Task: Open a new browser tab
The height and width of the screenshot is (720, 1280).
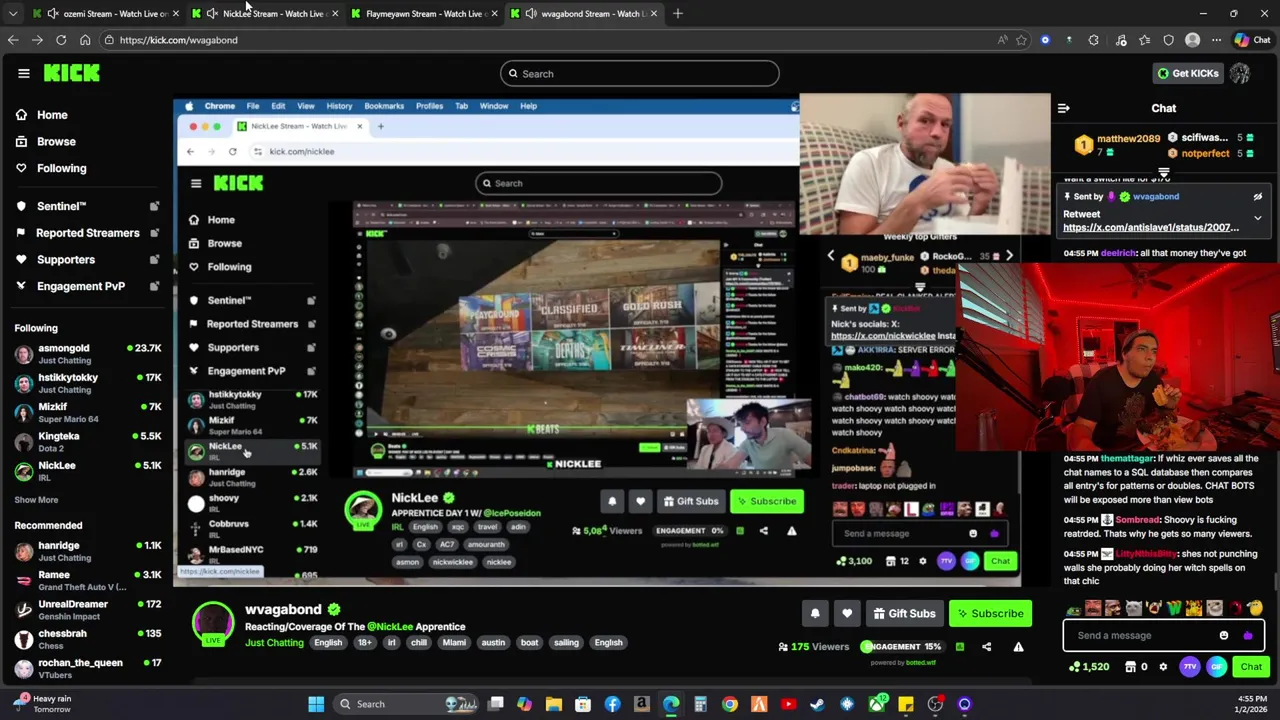Action: tap(678, 14)
